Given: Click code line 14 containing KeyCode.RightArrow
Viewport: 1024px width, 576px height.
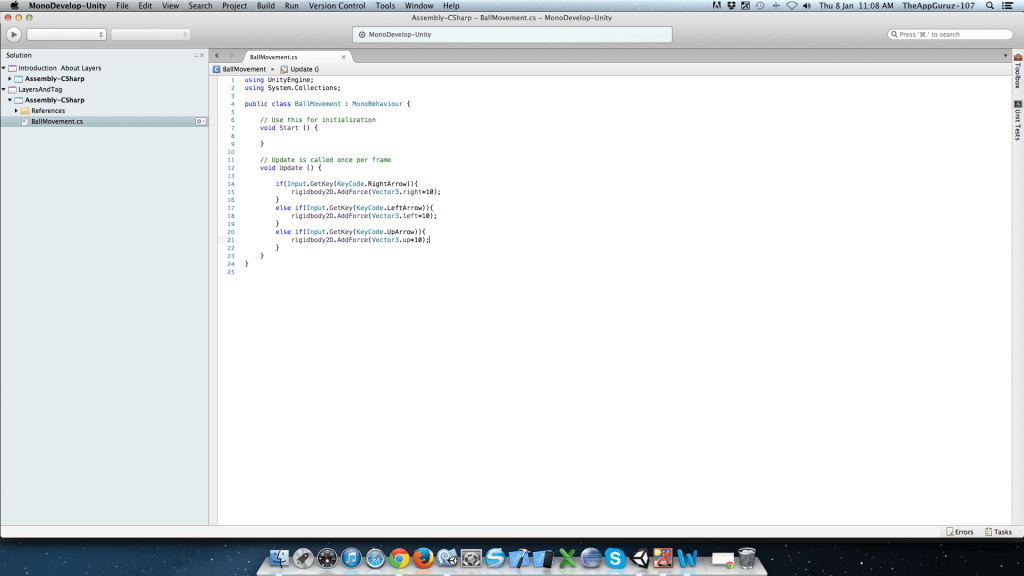Looking at the screenshot, I should click(x=347, y=184).
